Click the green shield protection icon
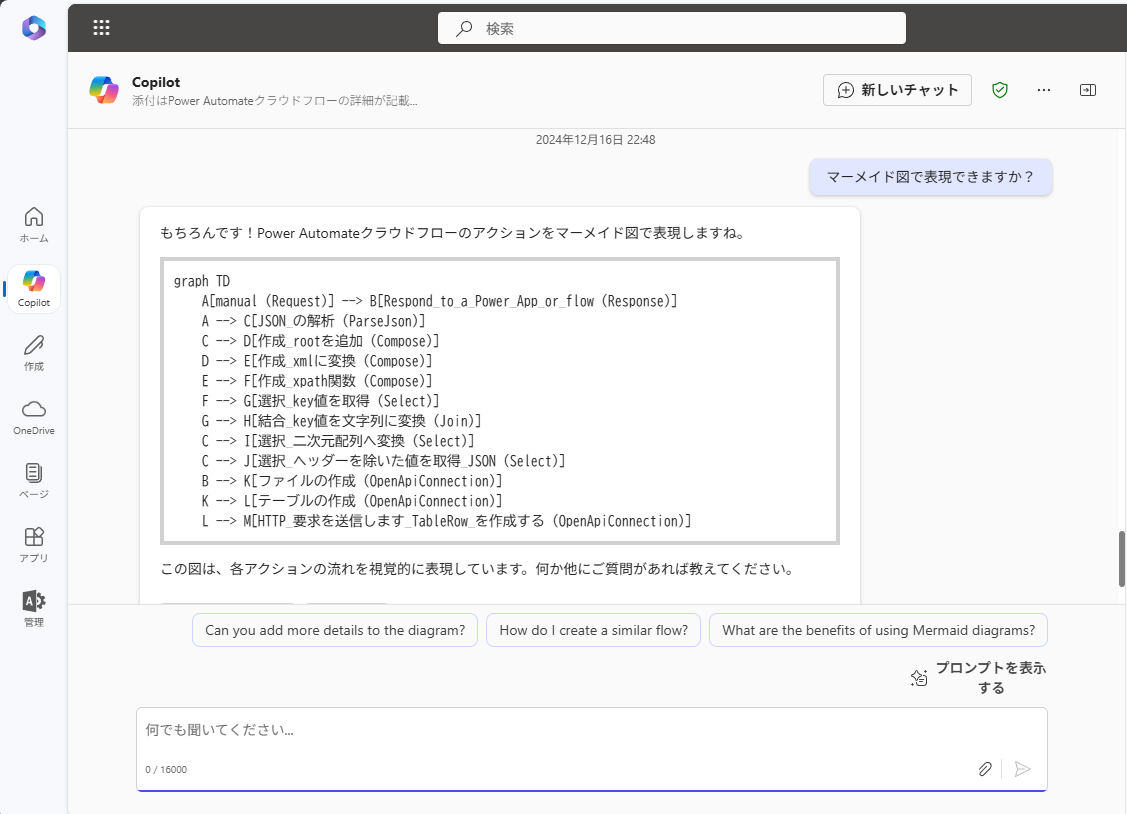 pos(1000,90)
